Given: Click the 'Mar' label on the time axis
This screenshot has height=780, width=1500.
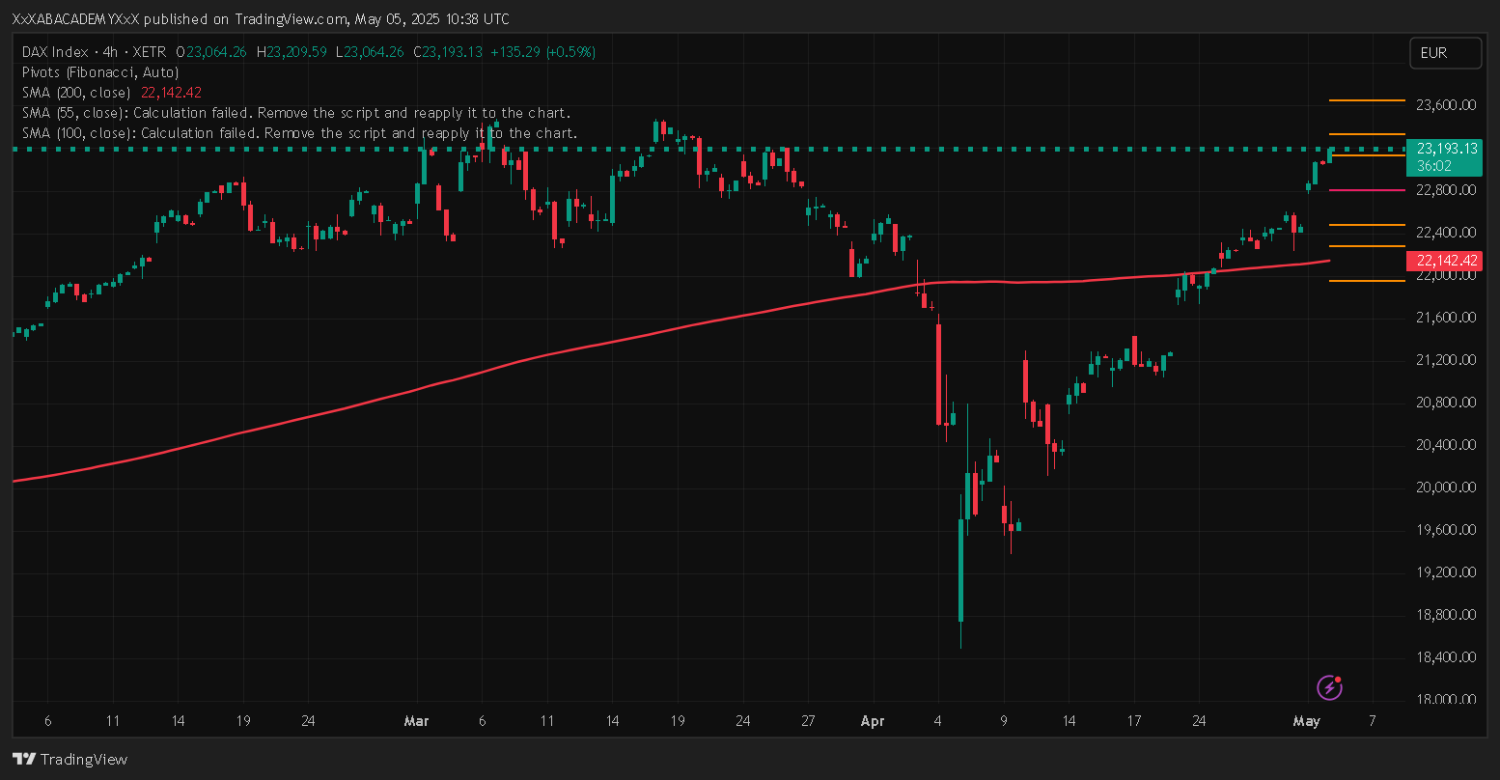Looking at the screenshot, I should [x=416, y=720].
